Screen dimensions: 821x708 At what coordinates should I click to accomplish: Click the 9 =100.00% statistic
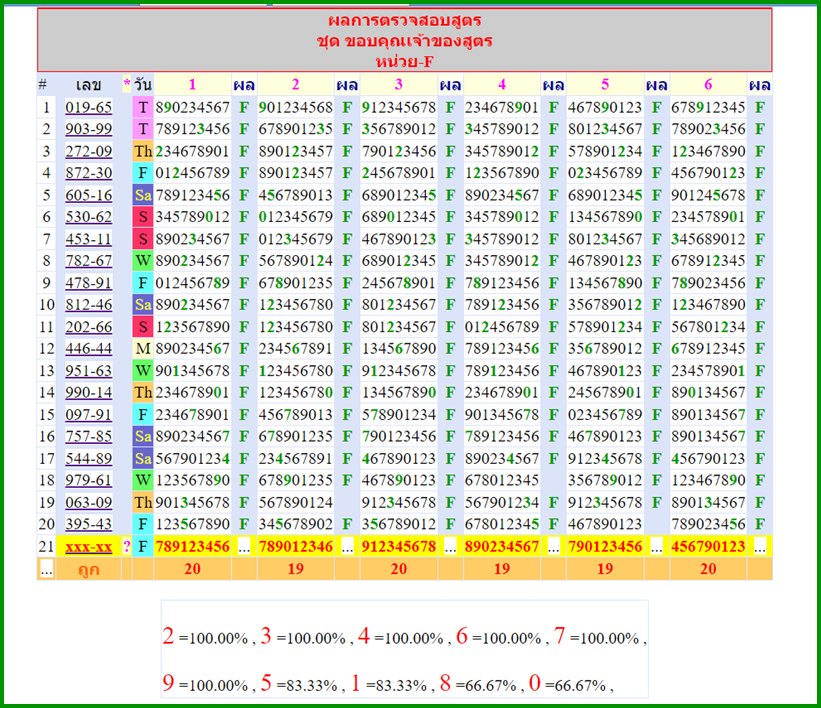tap(205, 684)
